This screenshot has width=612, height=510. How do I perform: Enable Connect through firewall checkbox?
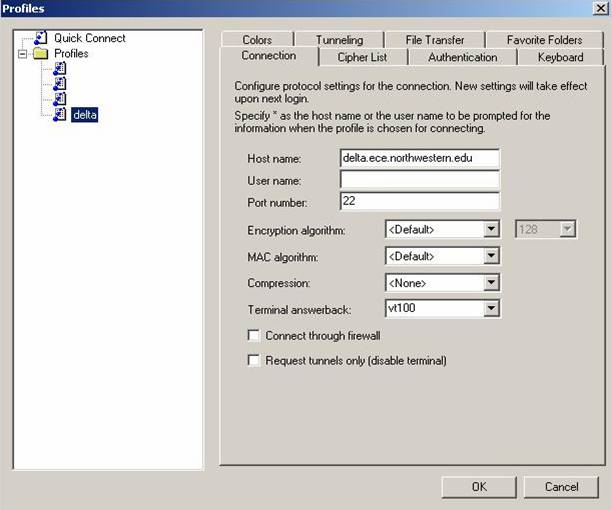click(x=254, y=336)
